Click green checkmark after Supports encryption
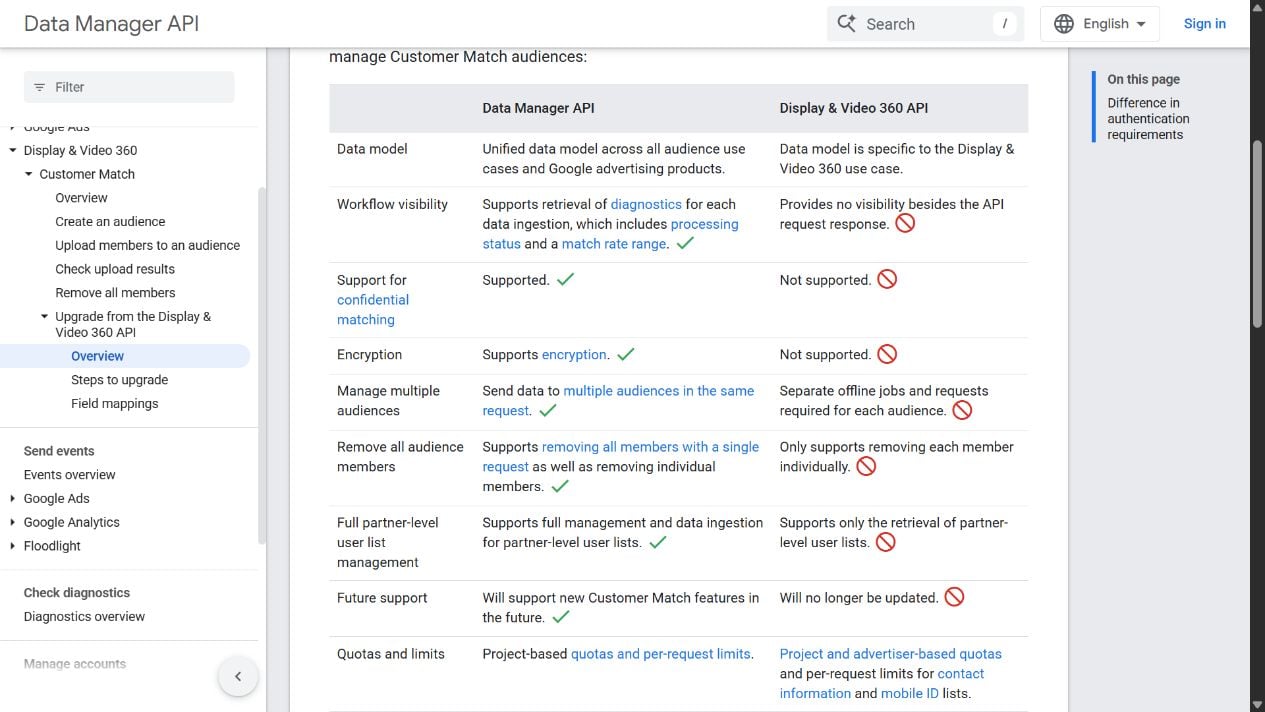 (626, 354)
